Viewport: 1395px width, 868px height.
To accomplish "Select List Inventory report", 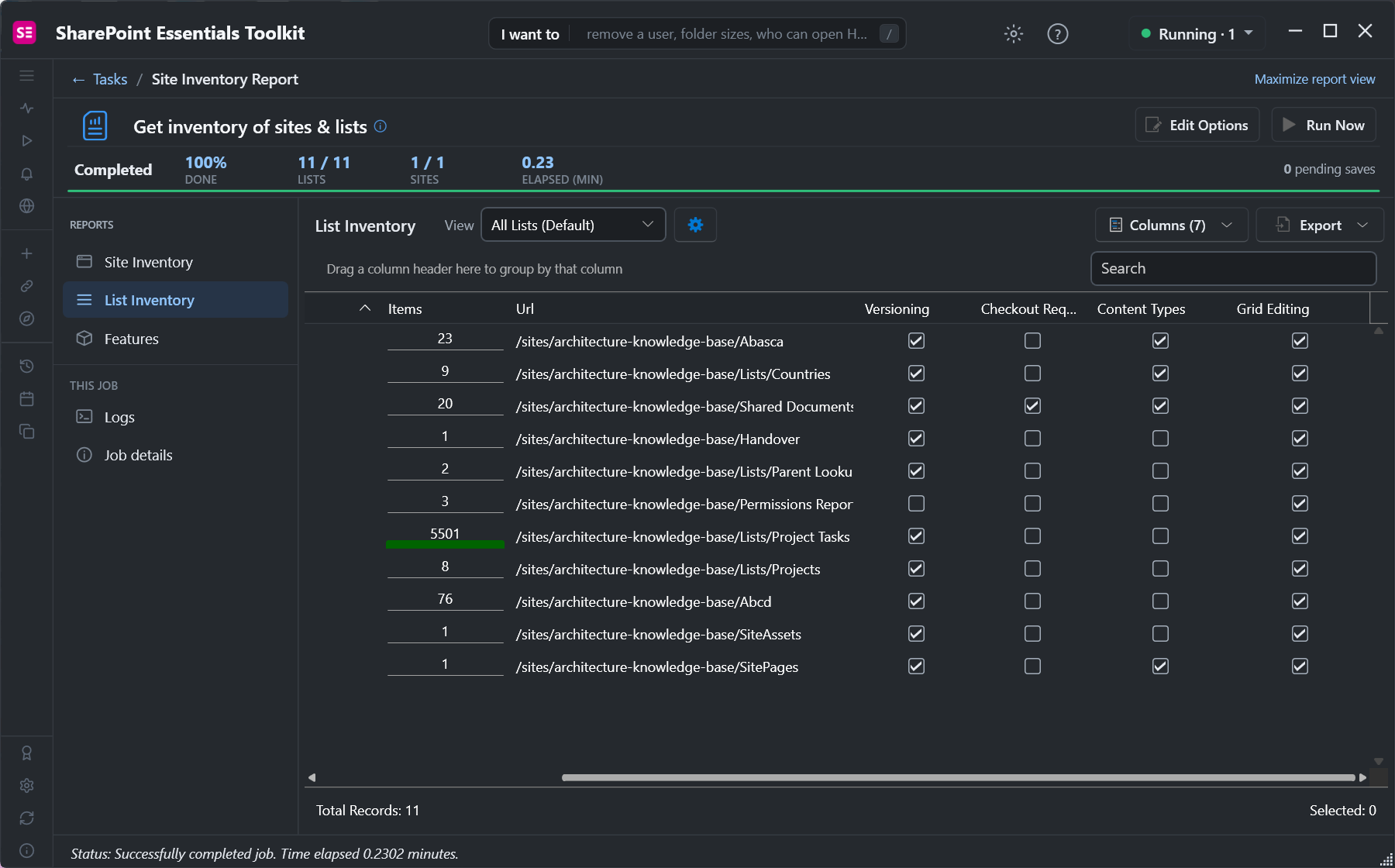I will (x=175, y=300).
